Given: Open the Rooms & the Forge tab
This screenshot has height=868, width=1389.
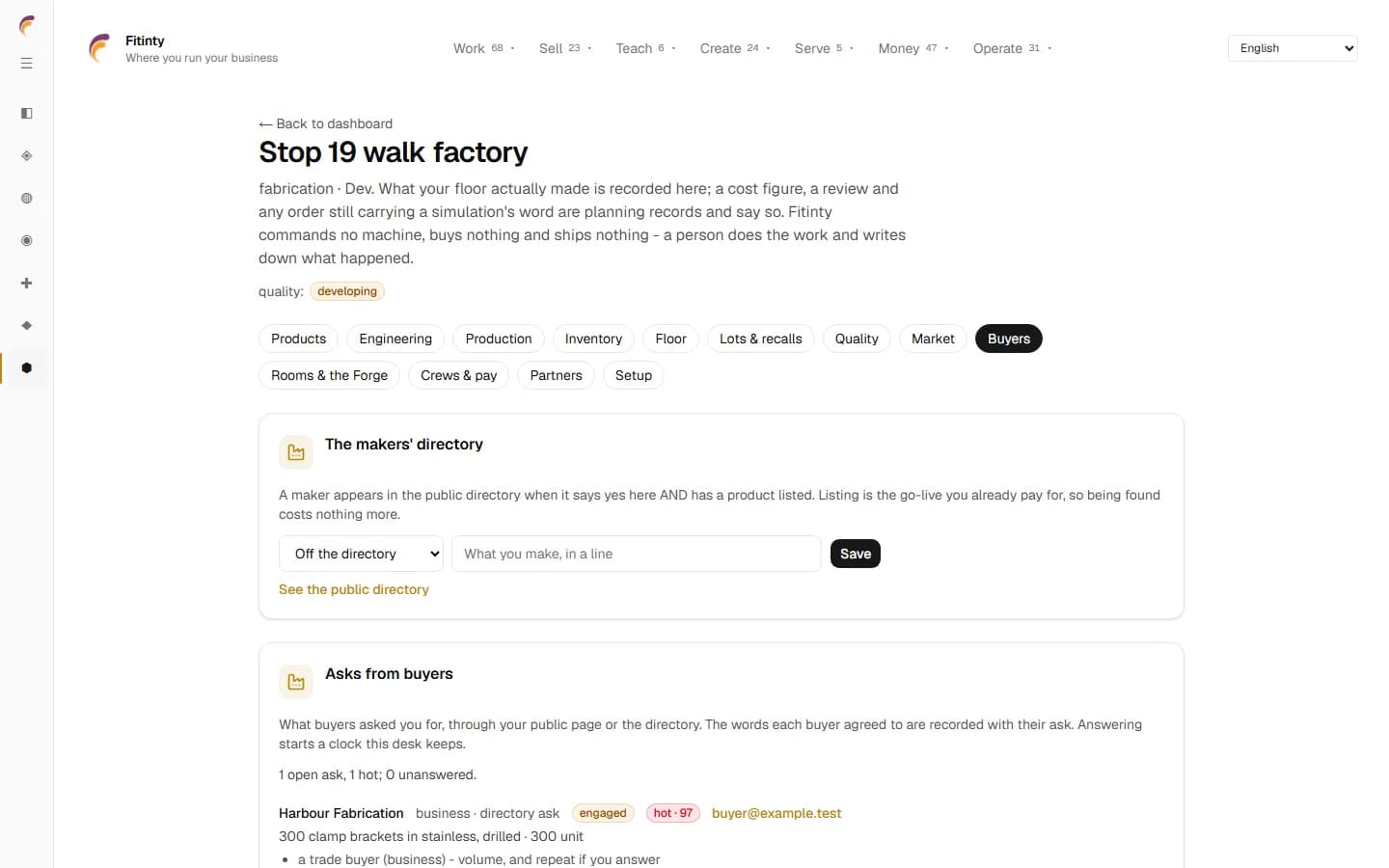Looking at the screenshot, I should [329, 375].
